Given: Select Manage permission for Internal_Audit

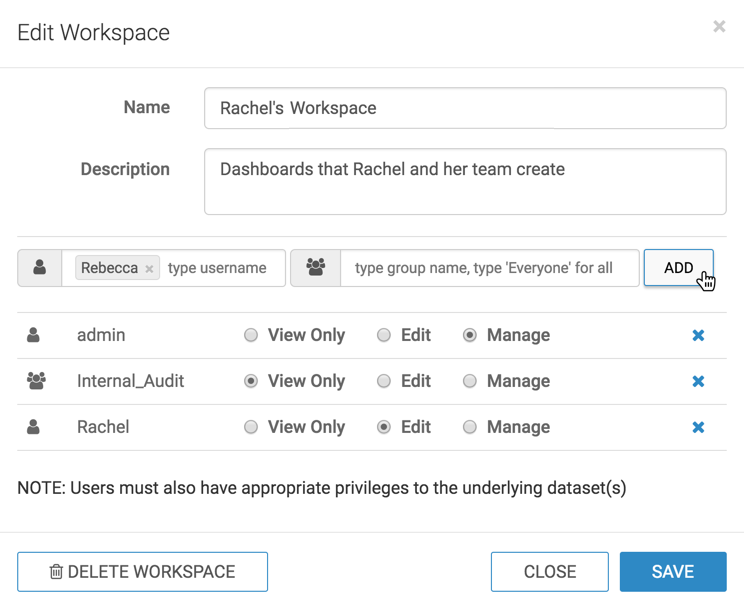Looking at the screenshot, I should pos(470,381).
